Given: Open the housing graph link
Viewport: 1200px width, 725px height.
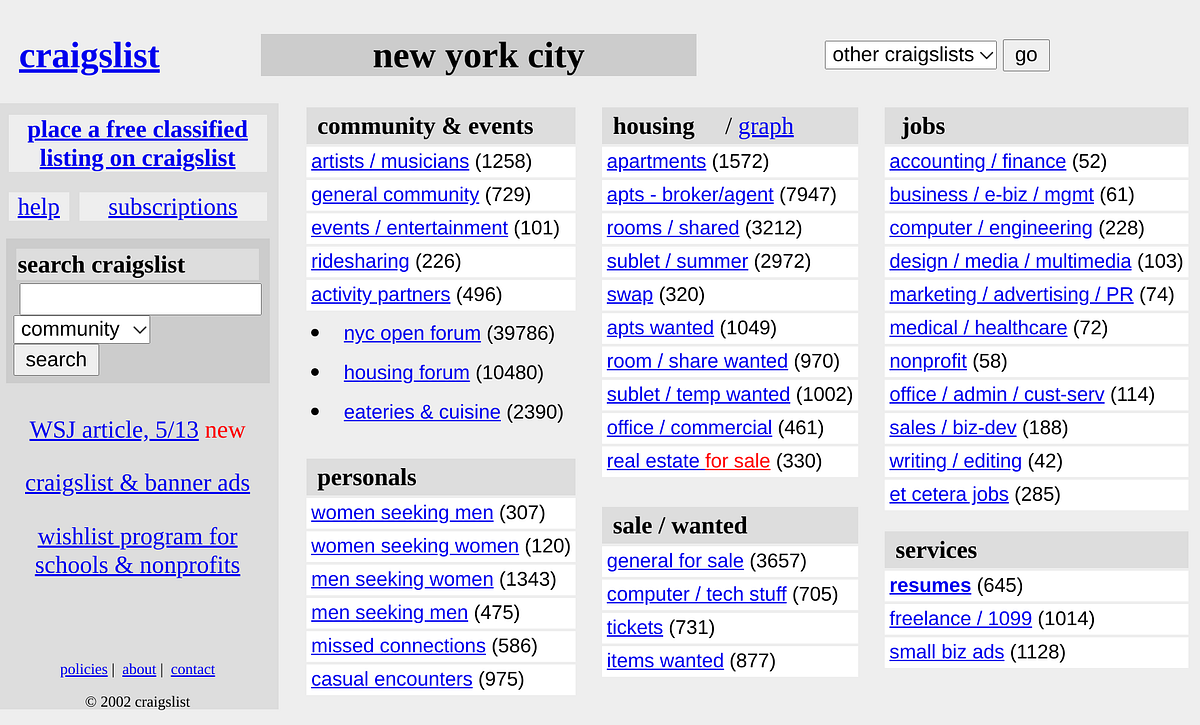Looking at the screenshot, I should tap(766, 126).
